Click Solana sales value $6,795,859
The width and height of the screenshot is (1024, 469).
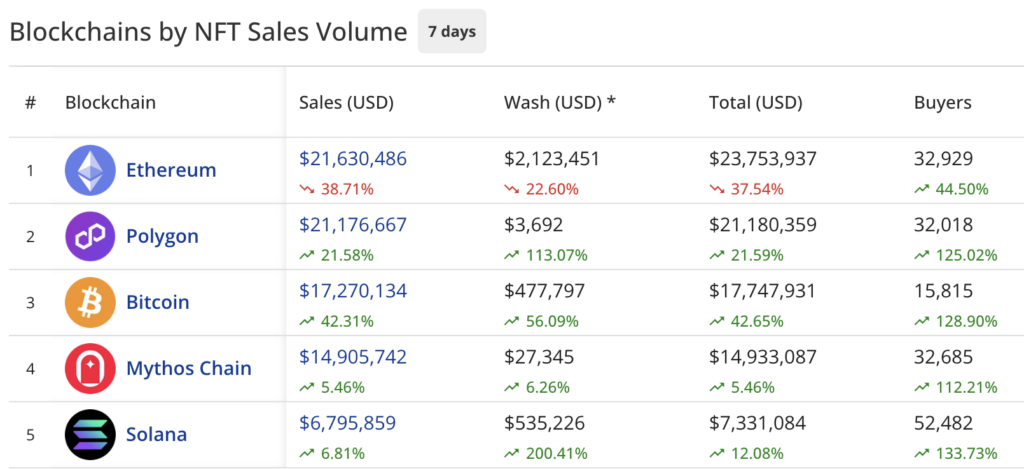(348, 422)
